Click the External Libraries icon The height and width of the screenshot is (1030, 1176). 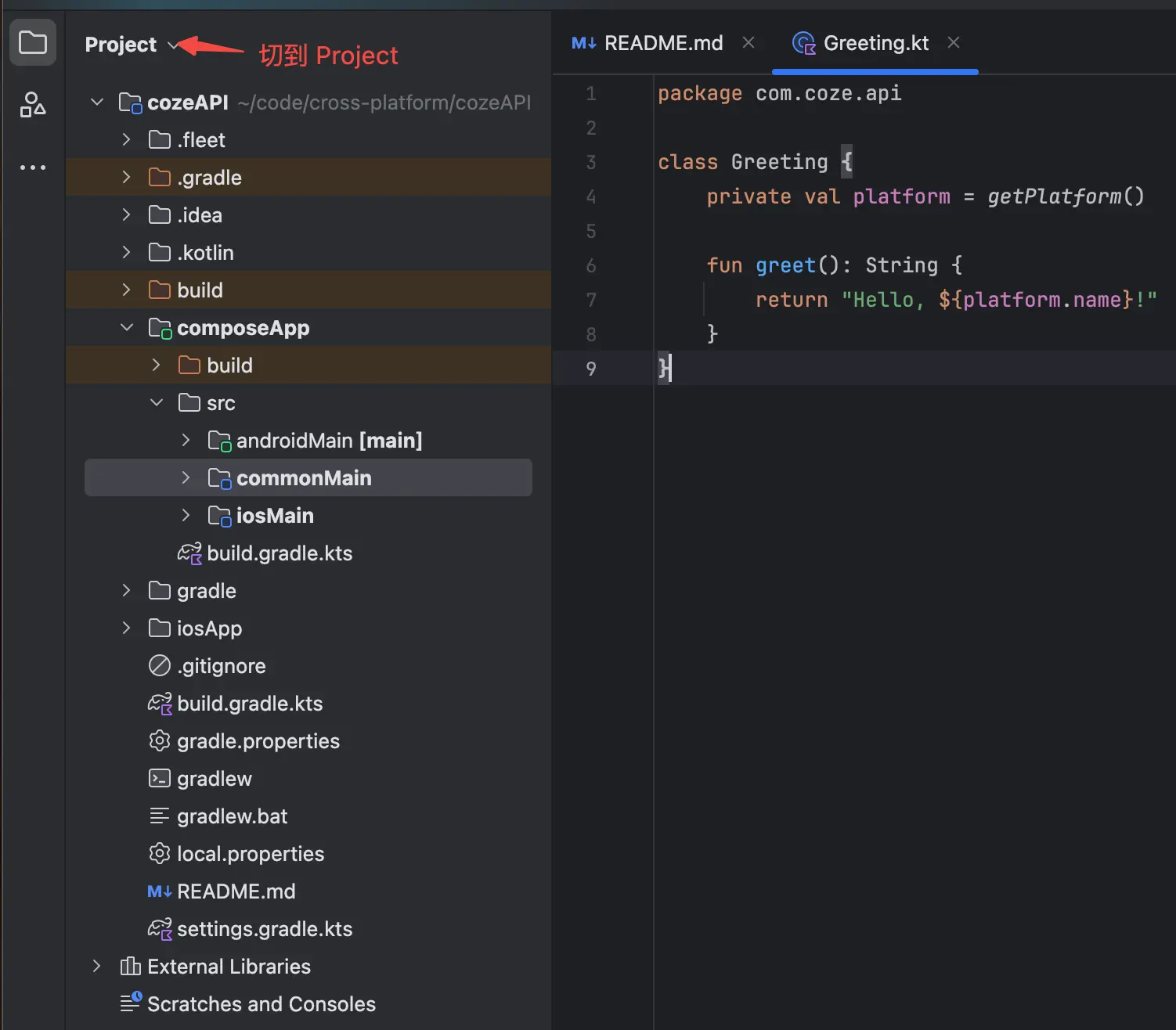[x=130, y=967]
